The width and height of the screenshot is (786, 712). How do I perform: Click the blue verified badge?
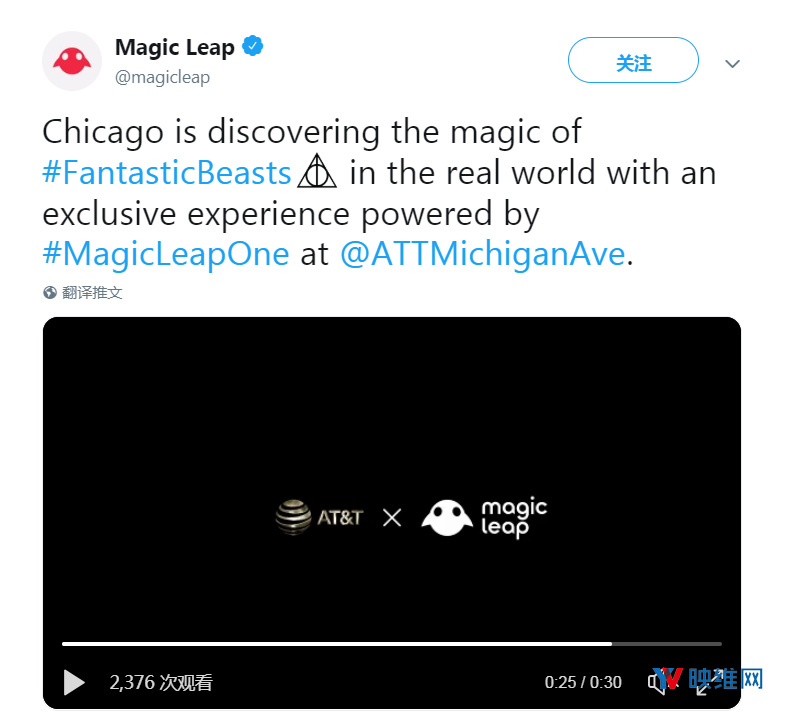tap(253, 46)
